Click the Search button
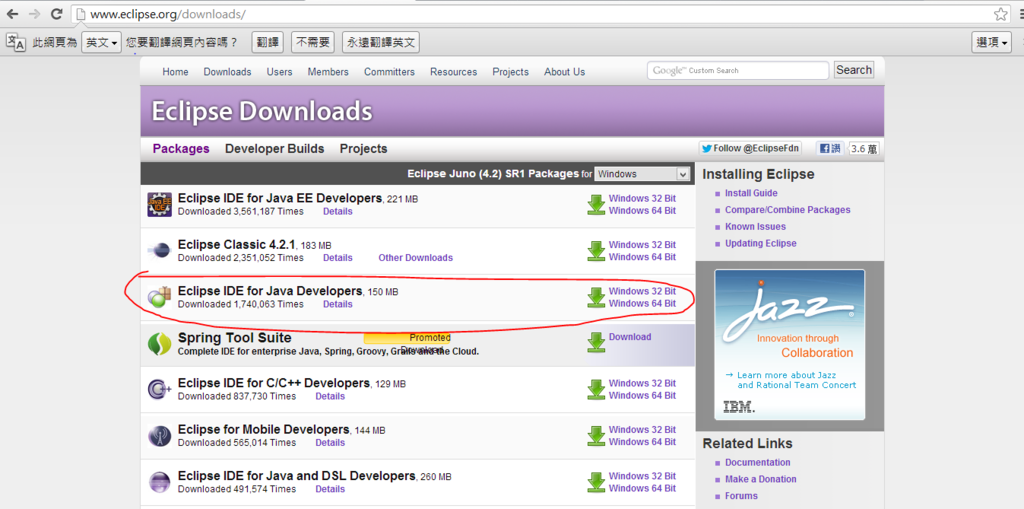1024x509 pixels. click(854, 70)
